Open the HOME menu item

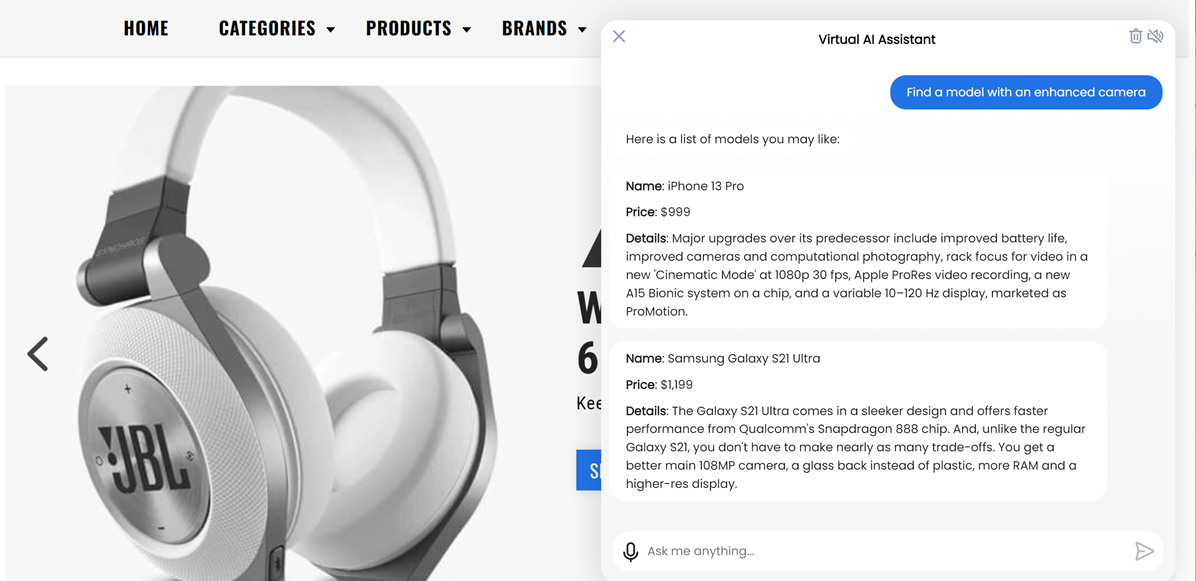pos(146,29)
